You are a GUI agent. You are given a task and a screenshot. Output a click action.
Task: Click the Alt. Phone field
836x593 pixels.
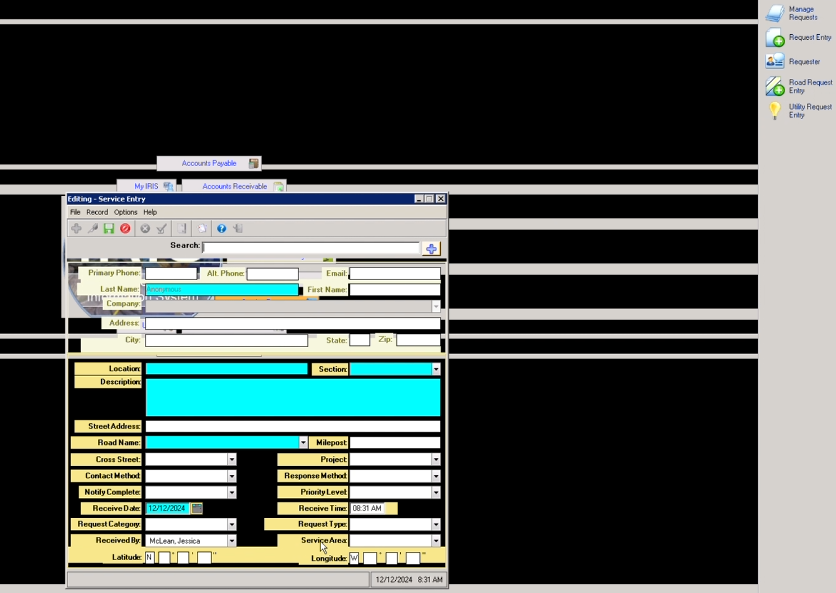click(x=272, y=274)
